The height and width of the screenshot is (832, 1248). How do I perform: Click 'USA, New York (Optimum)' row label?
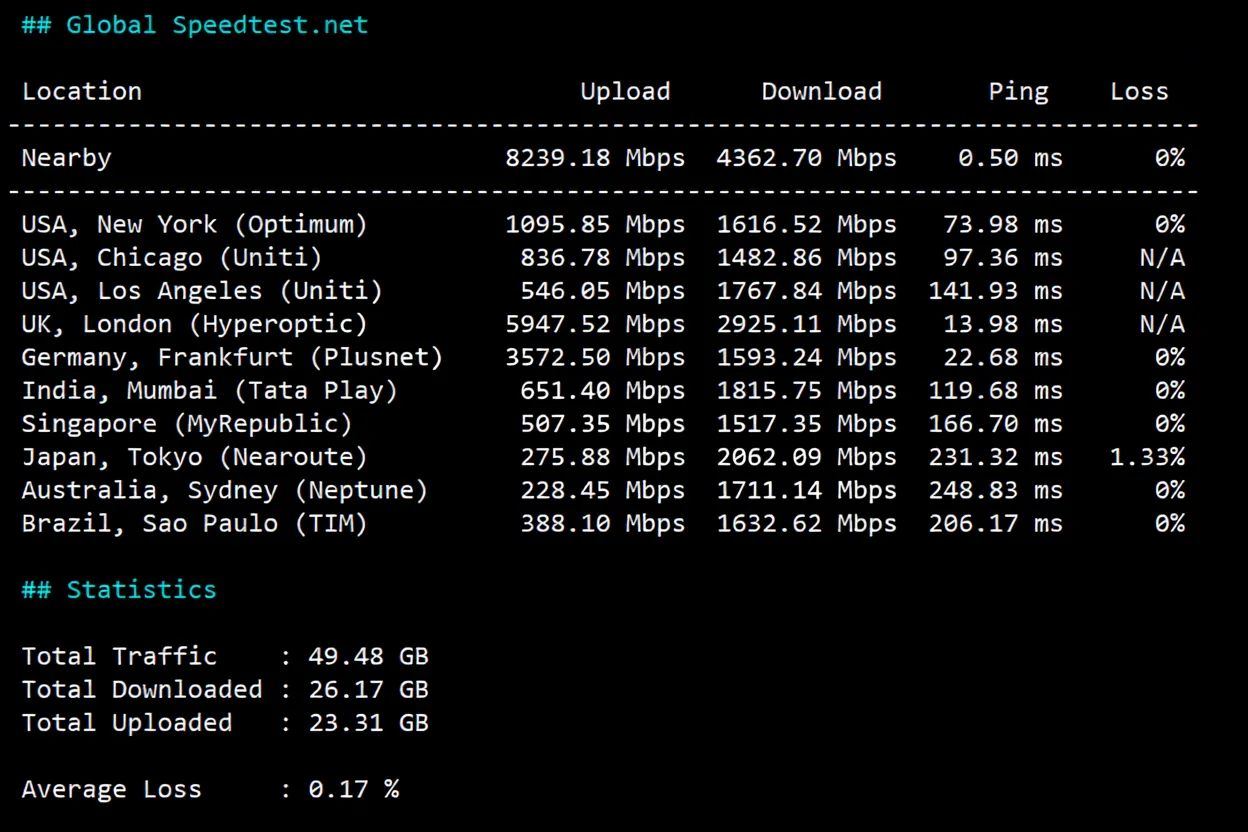pos(194,225)
